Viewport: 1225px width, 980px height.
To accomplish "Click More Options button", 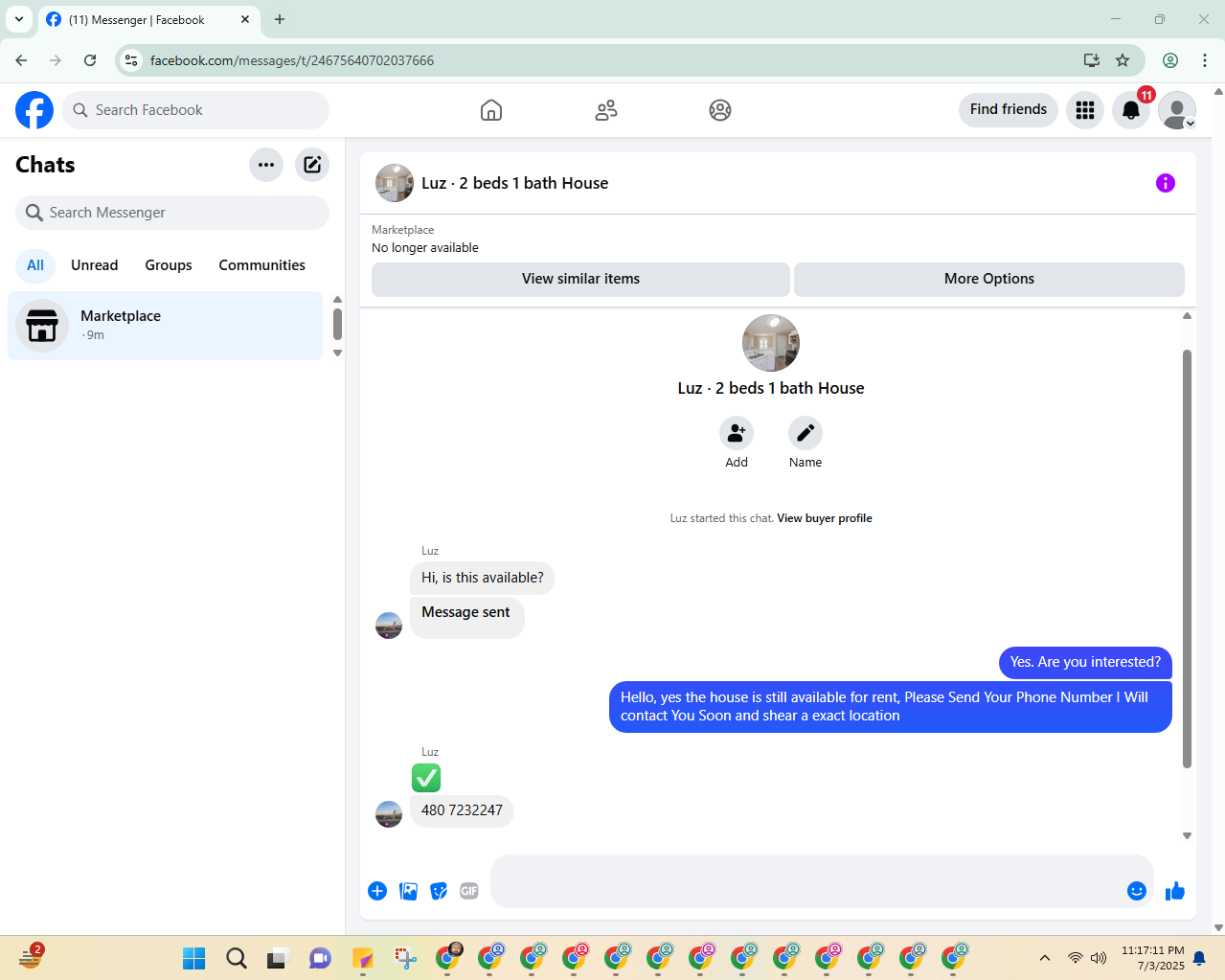I will [x=989, y=279].
